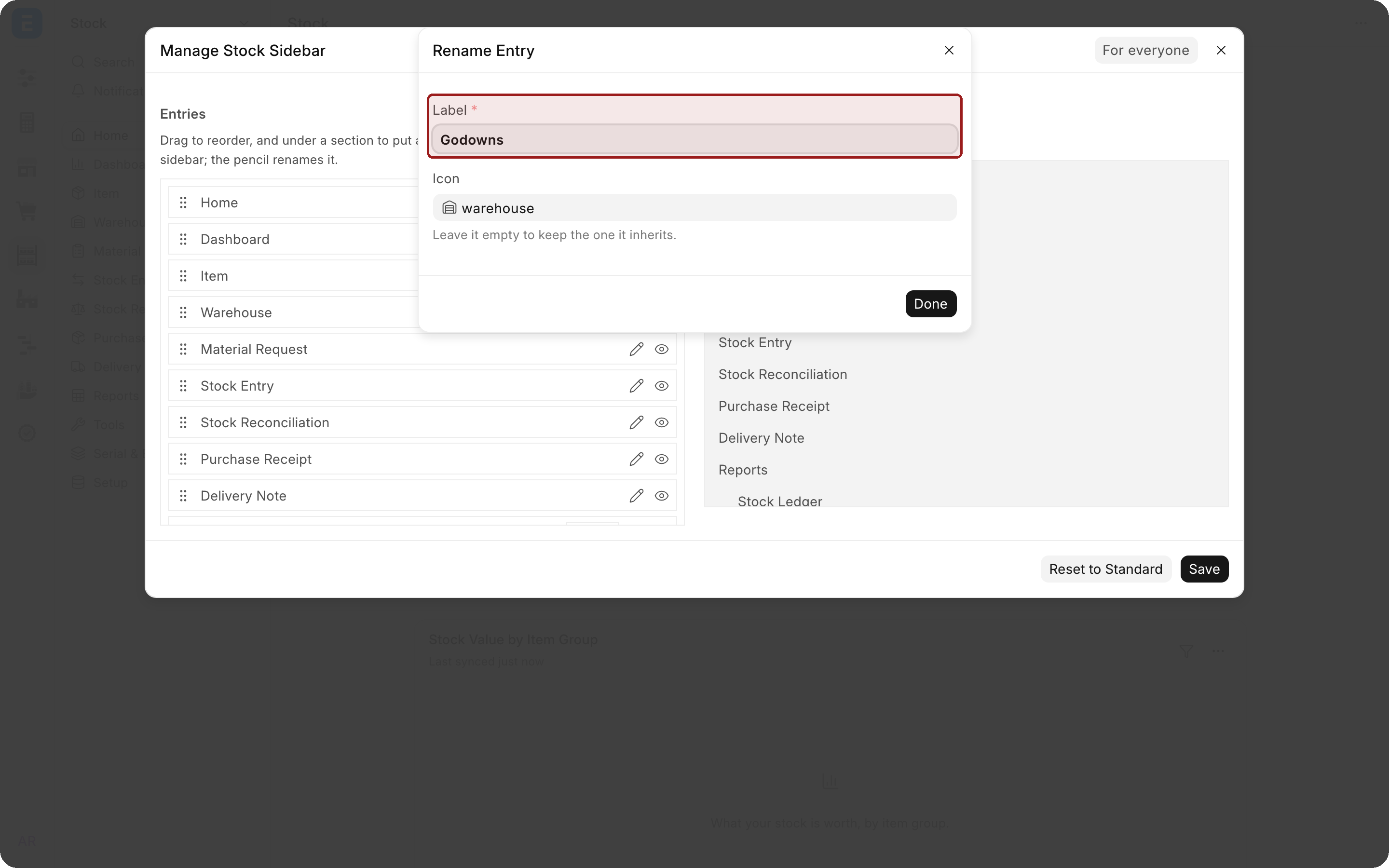Grab the drag handle for Home
1389x868 pixels.
[x=183, y=203]
